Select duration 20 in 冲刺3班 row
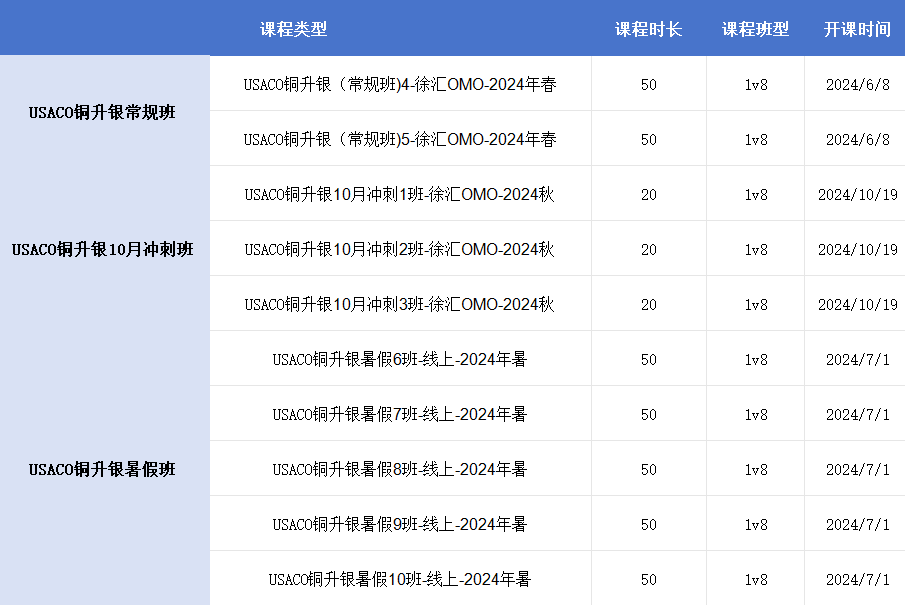This screenshot has width=905, height=605. tap(649, 304)
